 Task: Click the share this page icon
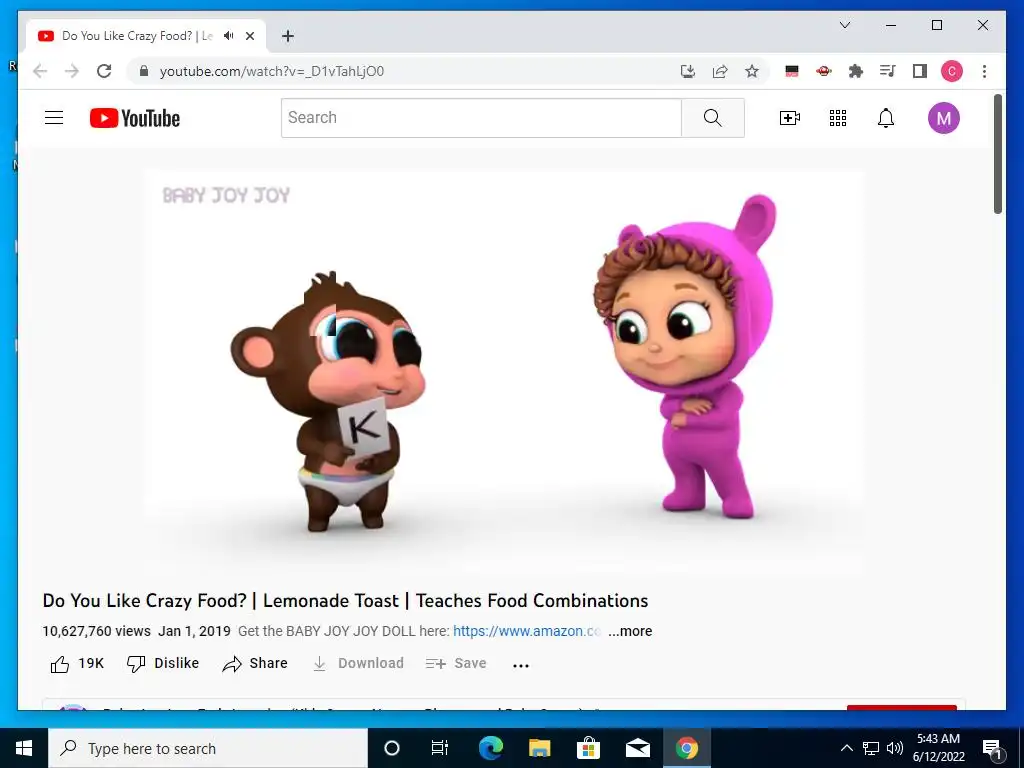point(720,71)
